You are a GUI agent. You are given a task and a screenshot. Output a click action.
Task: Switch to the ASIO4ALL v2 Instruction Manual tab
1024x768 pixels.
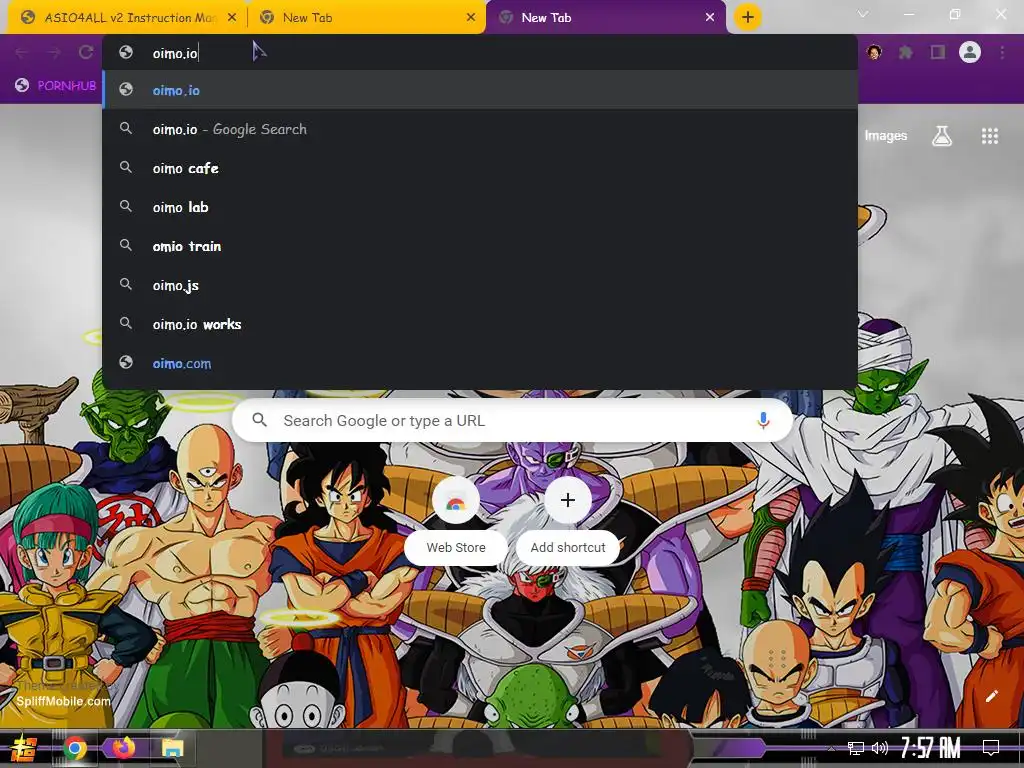point(124,18)
